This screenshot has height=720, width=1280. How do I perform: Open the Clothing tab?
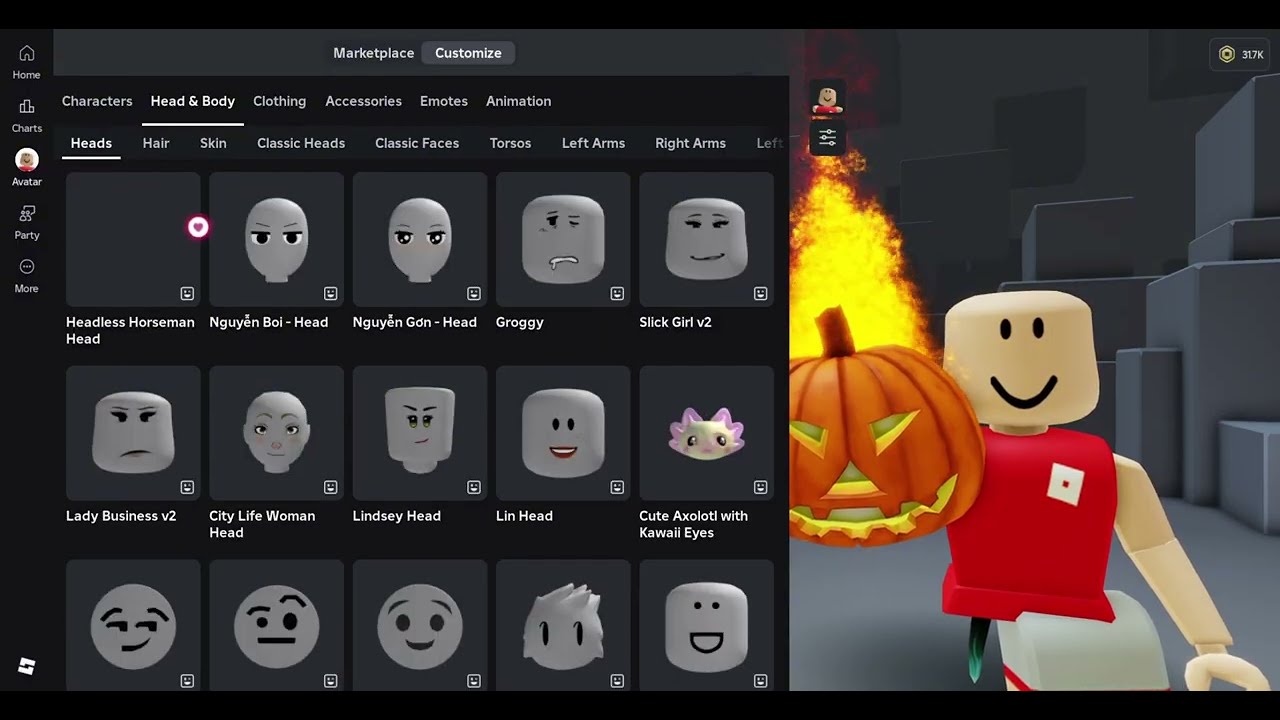[280, 101]
